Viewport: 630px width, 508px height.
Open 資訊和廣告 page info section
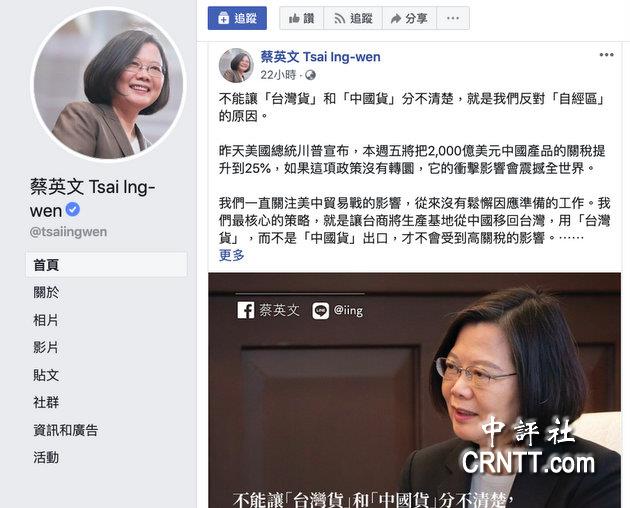65,430
